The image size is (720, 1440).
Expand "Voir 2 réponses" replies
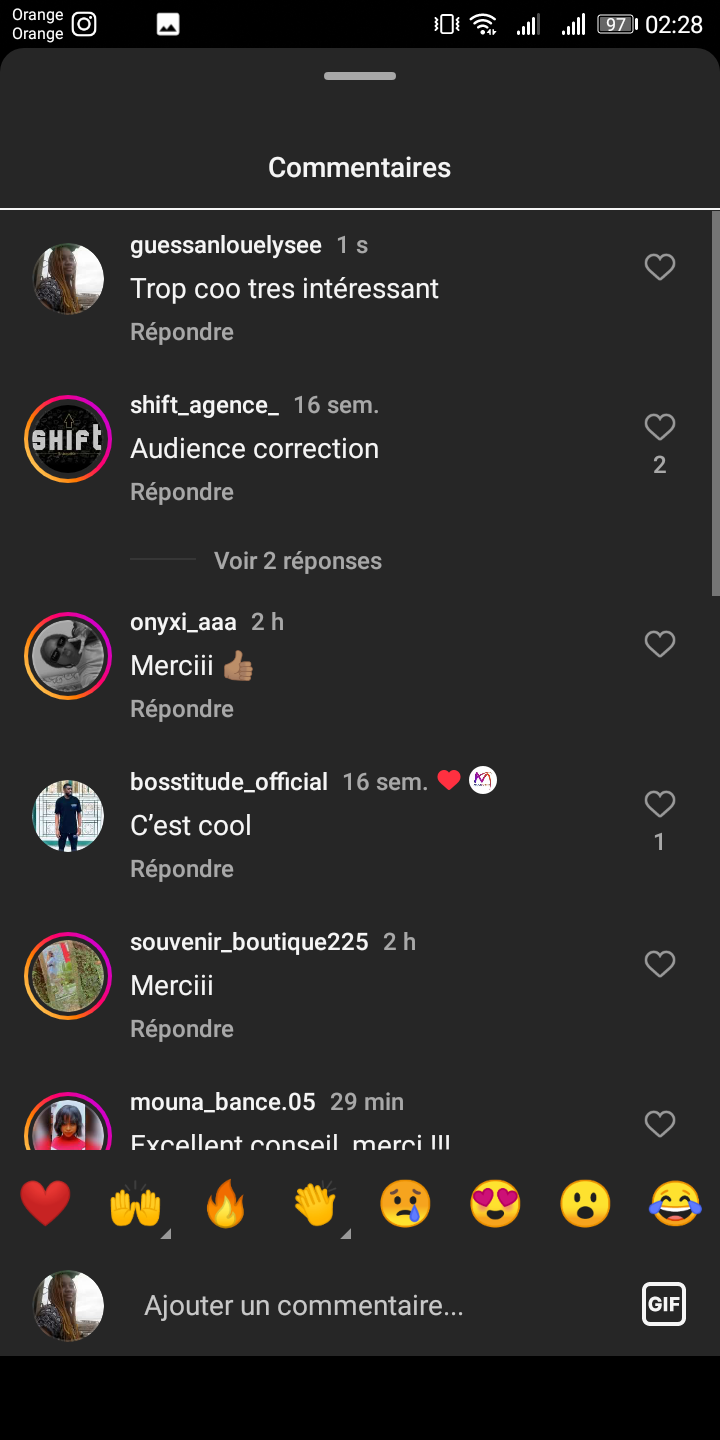click(x=297, y=561)
